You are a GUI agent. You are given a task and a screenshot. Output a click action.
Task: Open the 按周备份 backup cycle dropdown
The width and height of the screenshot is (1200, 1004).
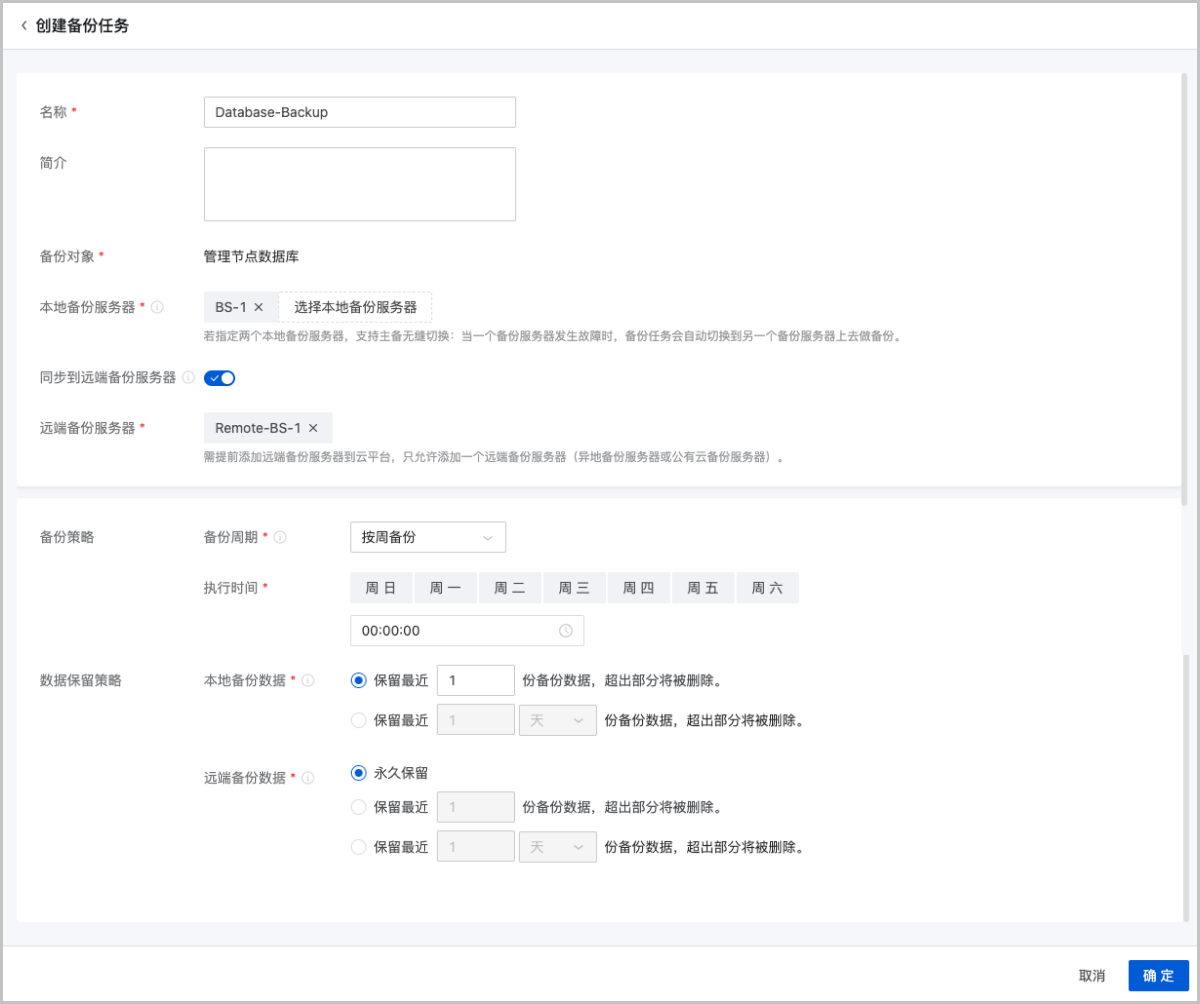pos(428,537)
